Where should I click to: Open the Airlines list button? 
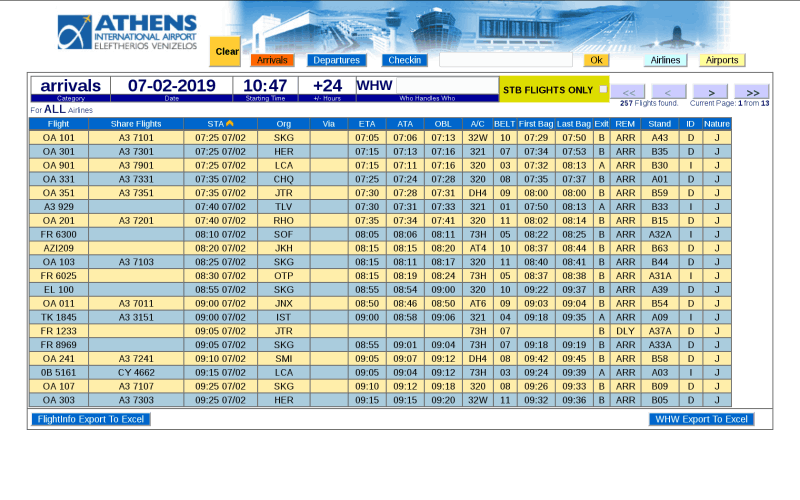(x=666, y=60)
